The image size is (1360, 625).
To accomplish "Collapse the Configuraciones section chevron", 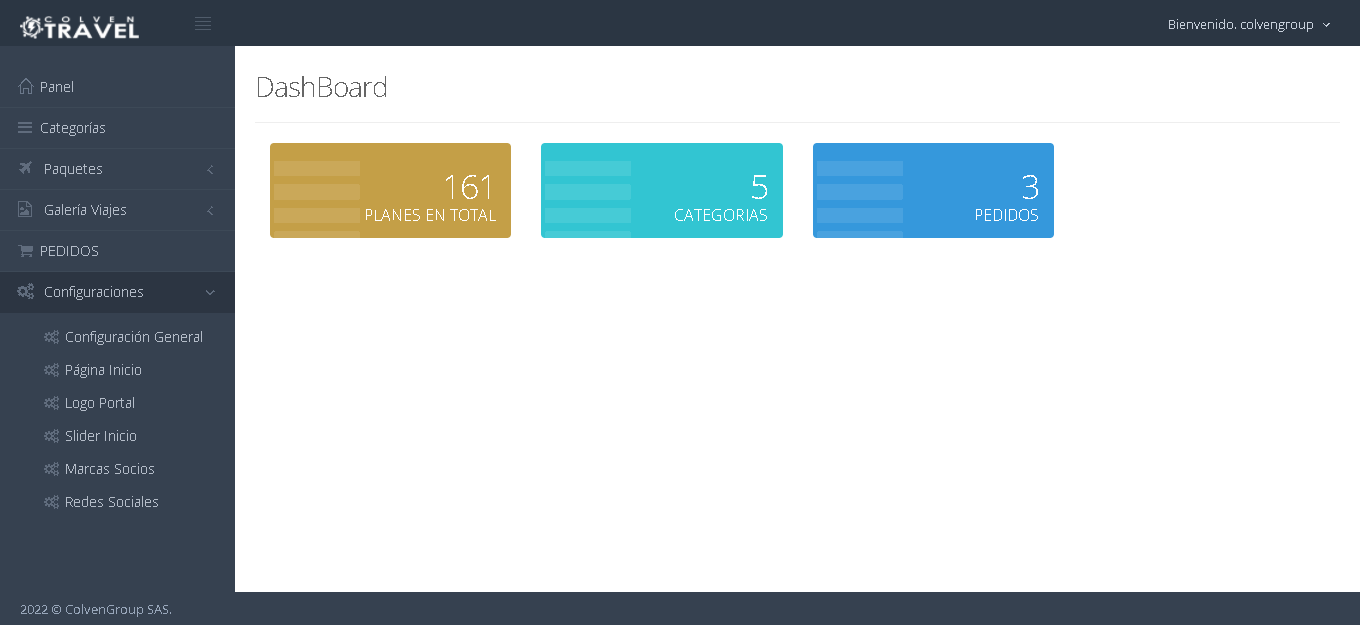I will [210, 292].
